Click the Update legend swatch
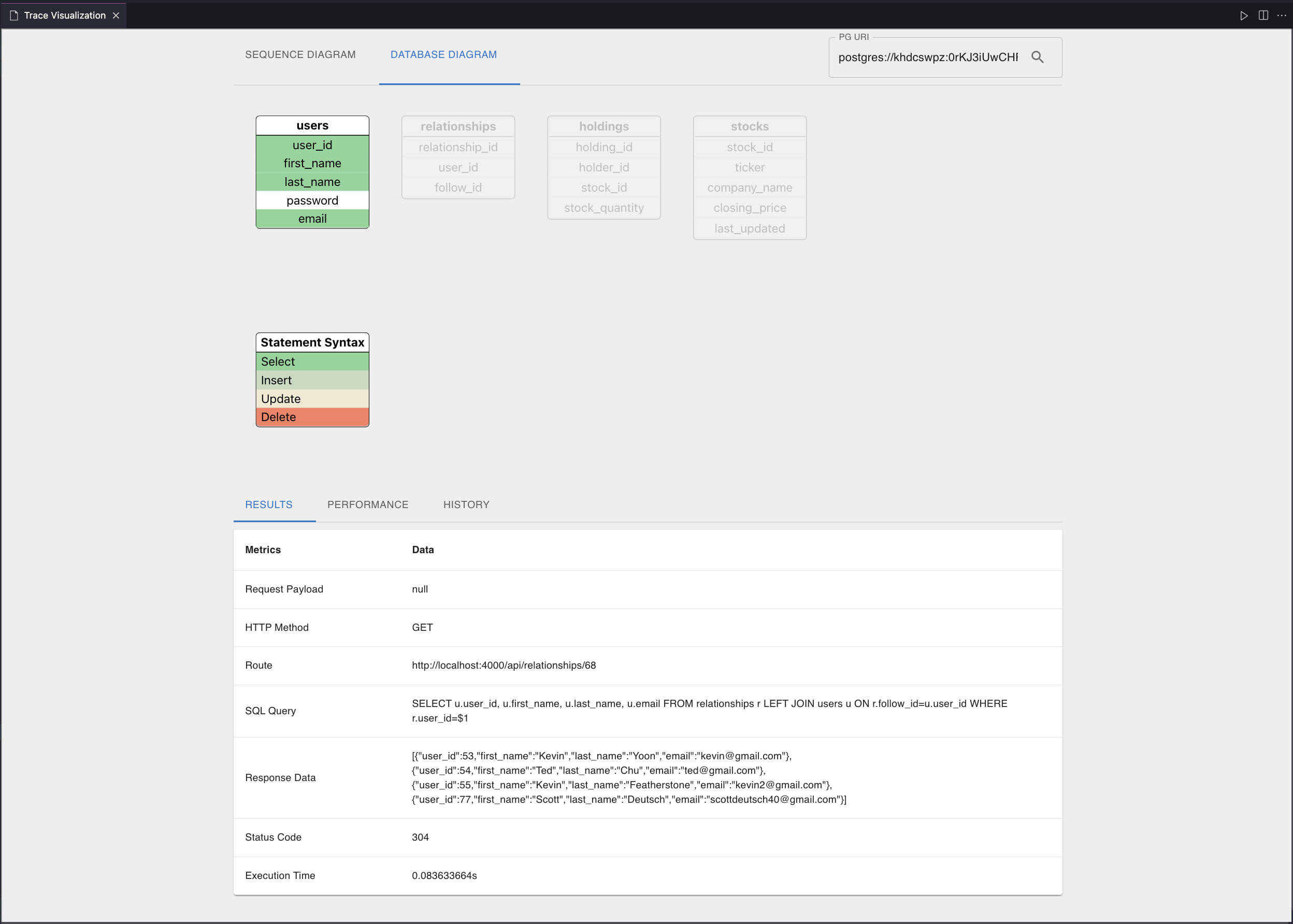The height and width of the screenshot is (924, 1293). pyautogui.click(x=312, y=399)
